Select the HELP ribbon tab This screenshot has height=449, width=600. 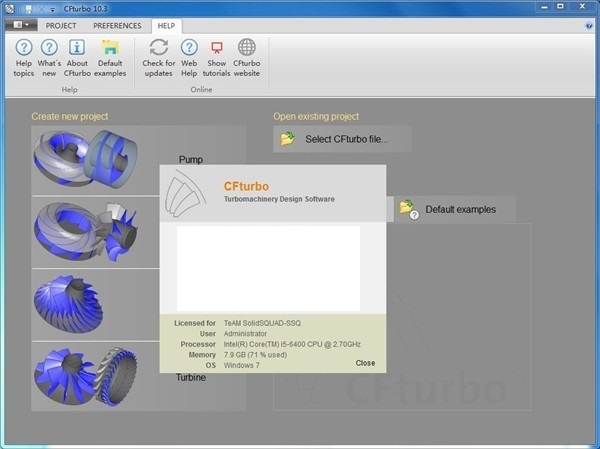pos(167,25)
